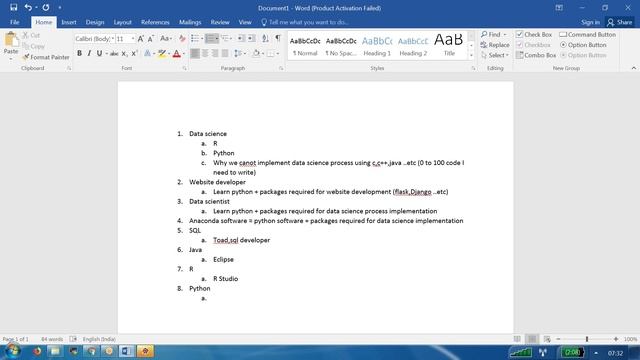Apply the red font color
Viewport: 640px width, 360px height.
coord(177,53)
